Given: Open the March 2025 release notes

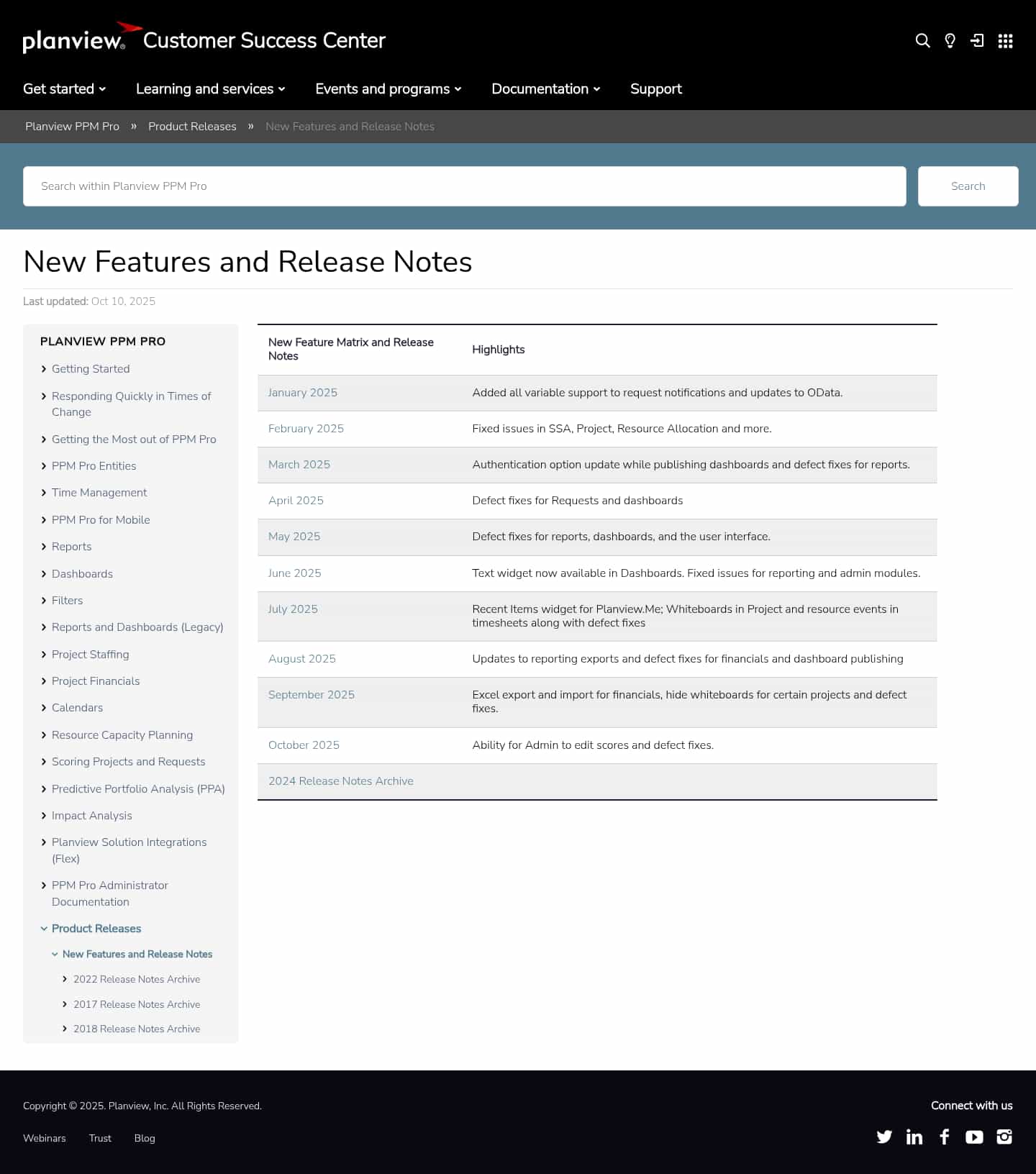Looking at the screenshot, I should (299, 465).
